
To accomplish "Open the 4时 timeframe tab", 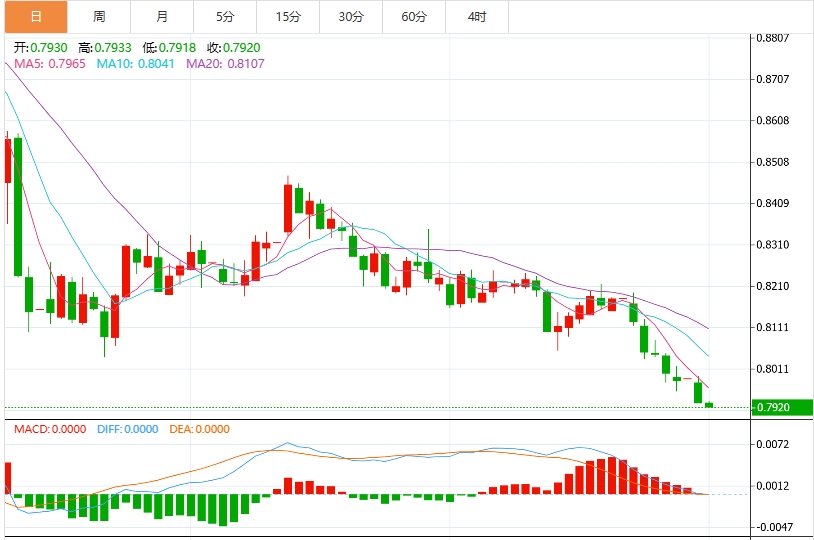I will (477, 17).
